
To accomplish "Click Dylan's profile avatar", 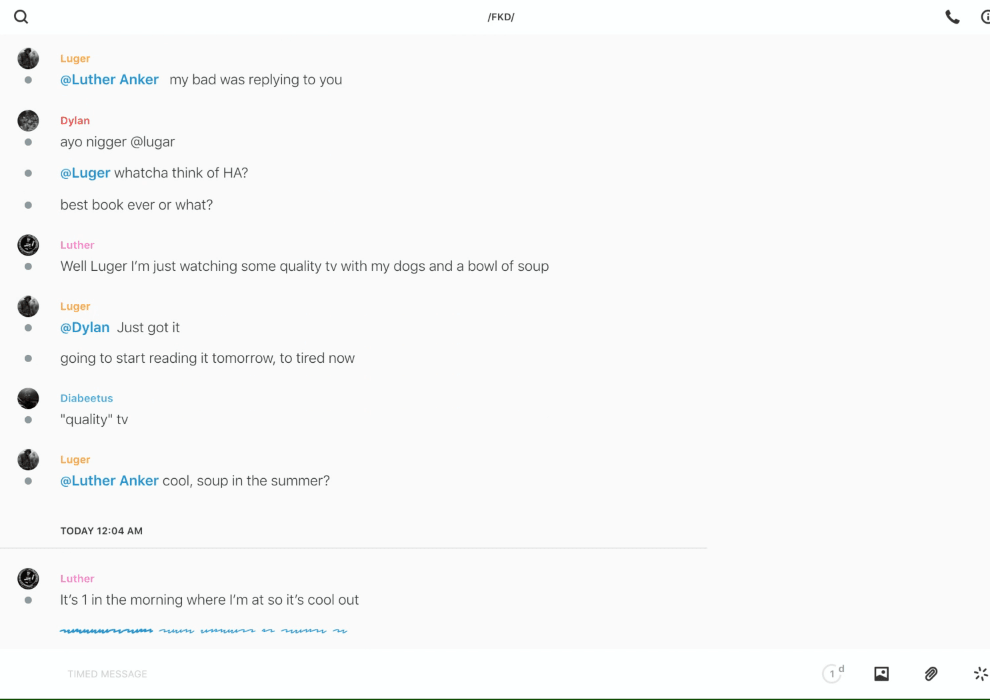I will (28, 121).
